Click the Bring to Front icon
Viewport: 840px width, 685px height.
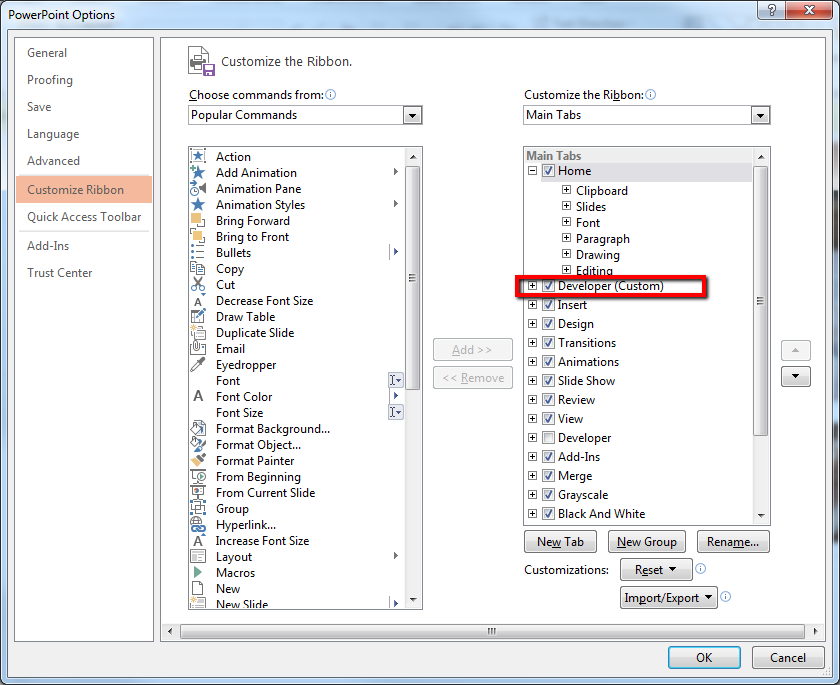(x=198, y=237)
